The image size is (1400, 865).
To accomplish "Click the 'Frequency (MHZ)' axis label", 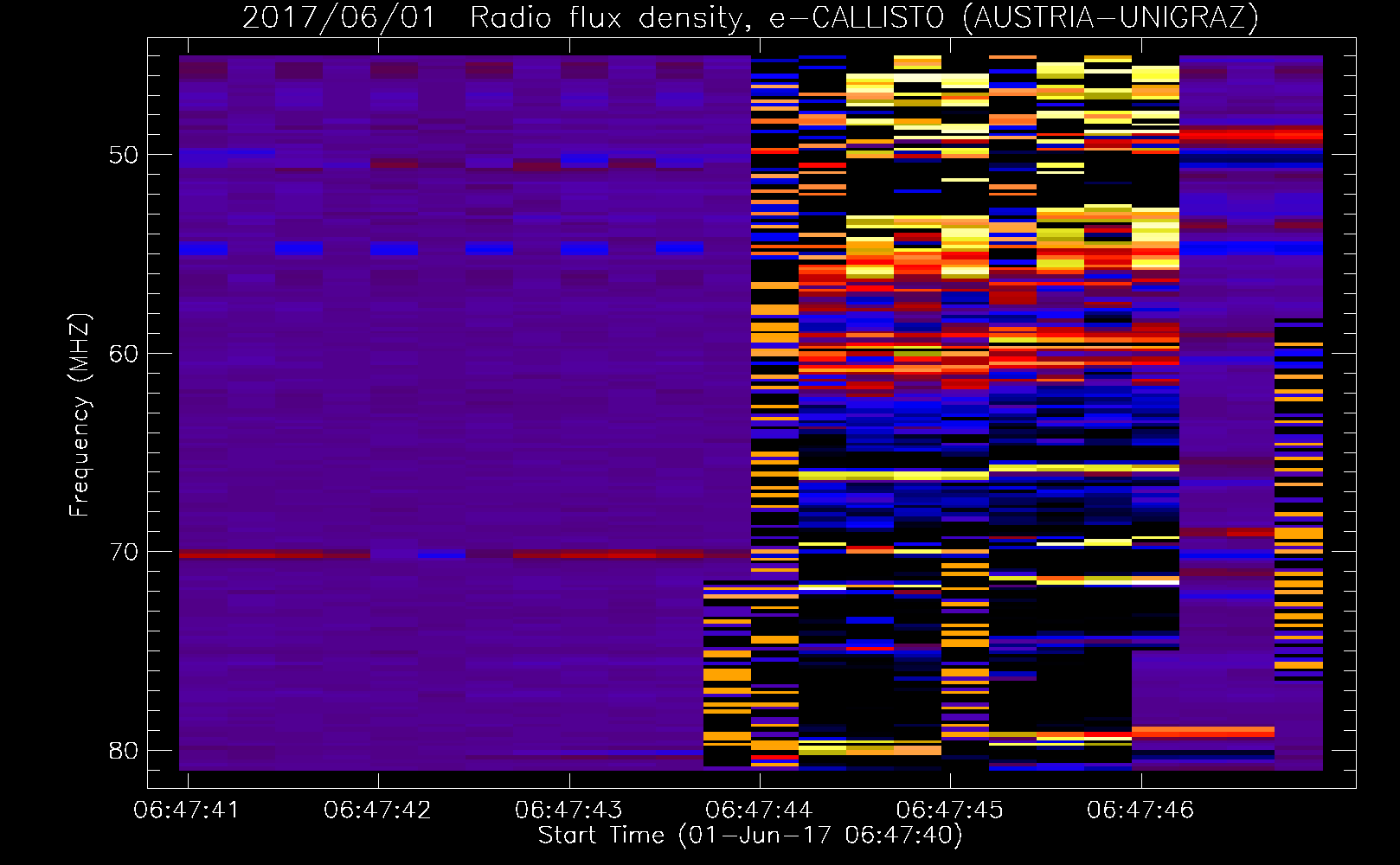I will 80,414.
